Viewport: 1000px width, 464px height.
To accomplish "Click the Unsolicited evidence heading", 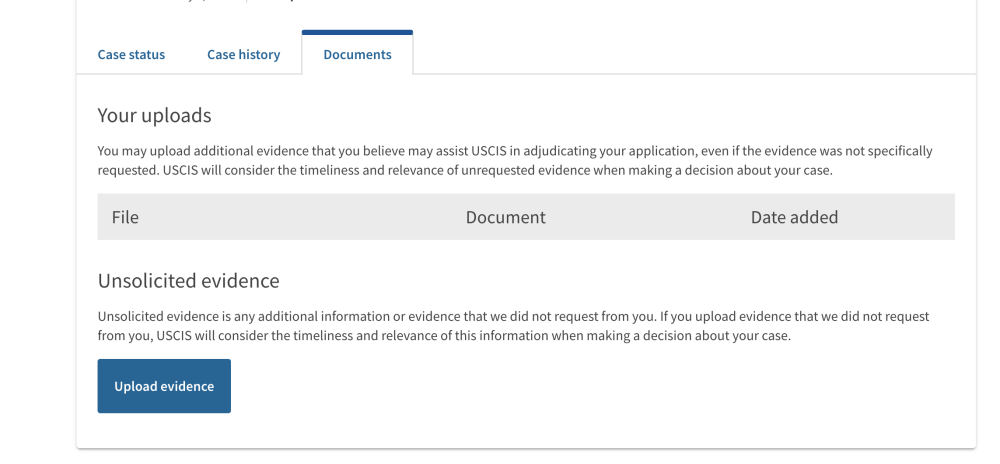I will click(188, 281).
